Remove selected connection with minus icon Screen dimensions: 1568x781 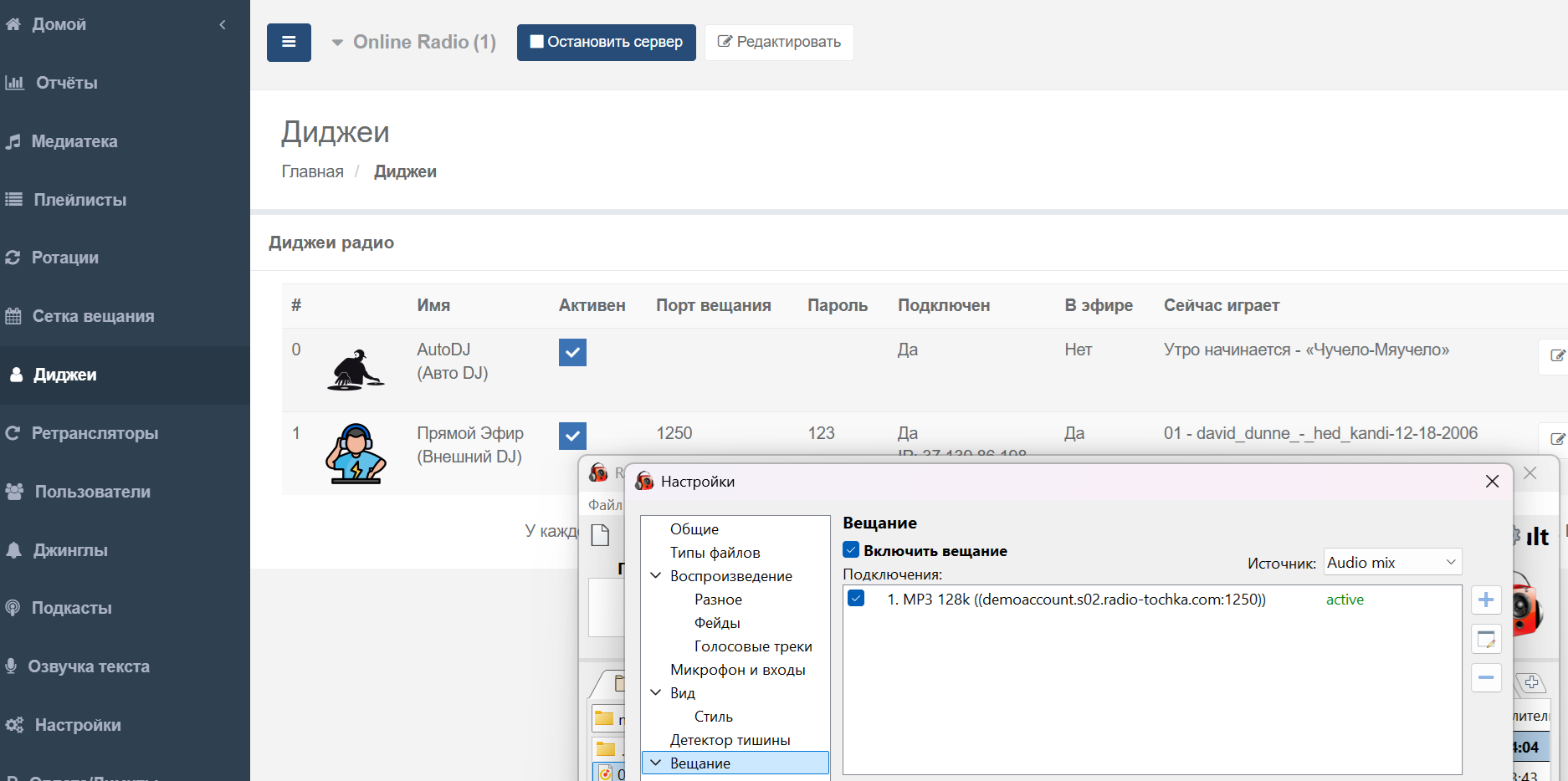tap(1486, 677)
